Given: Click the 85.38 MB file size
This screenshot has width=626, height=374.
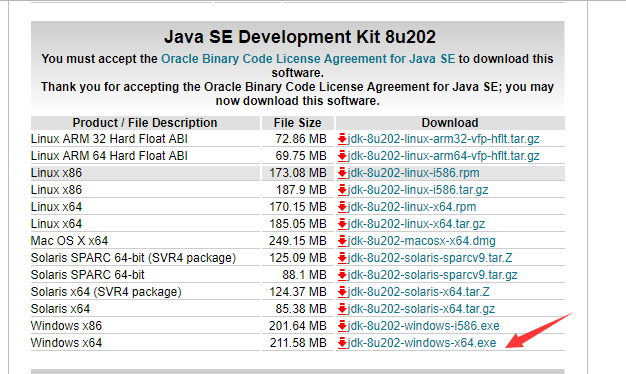Looking at the screenshot, I should pyautogui.click(x=301, y=309).
